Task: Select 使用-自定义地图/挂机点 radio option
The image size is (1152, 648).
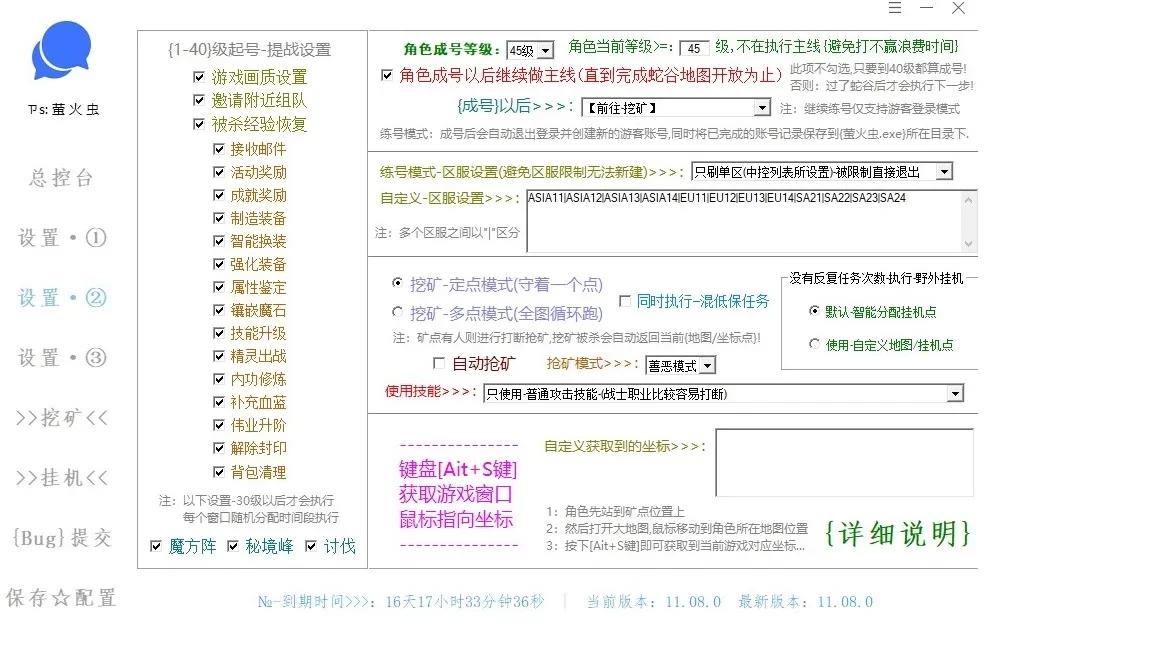Action: [814, 344]
